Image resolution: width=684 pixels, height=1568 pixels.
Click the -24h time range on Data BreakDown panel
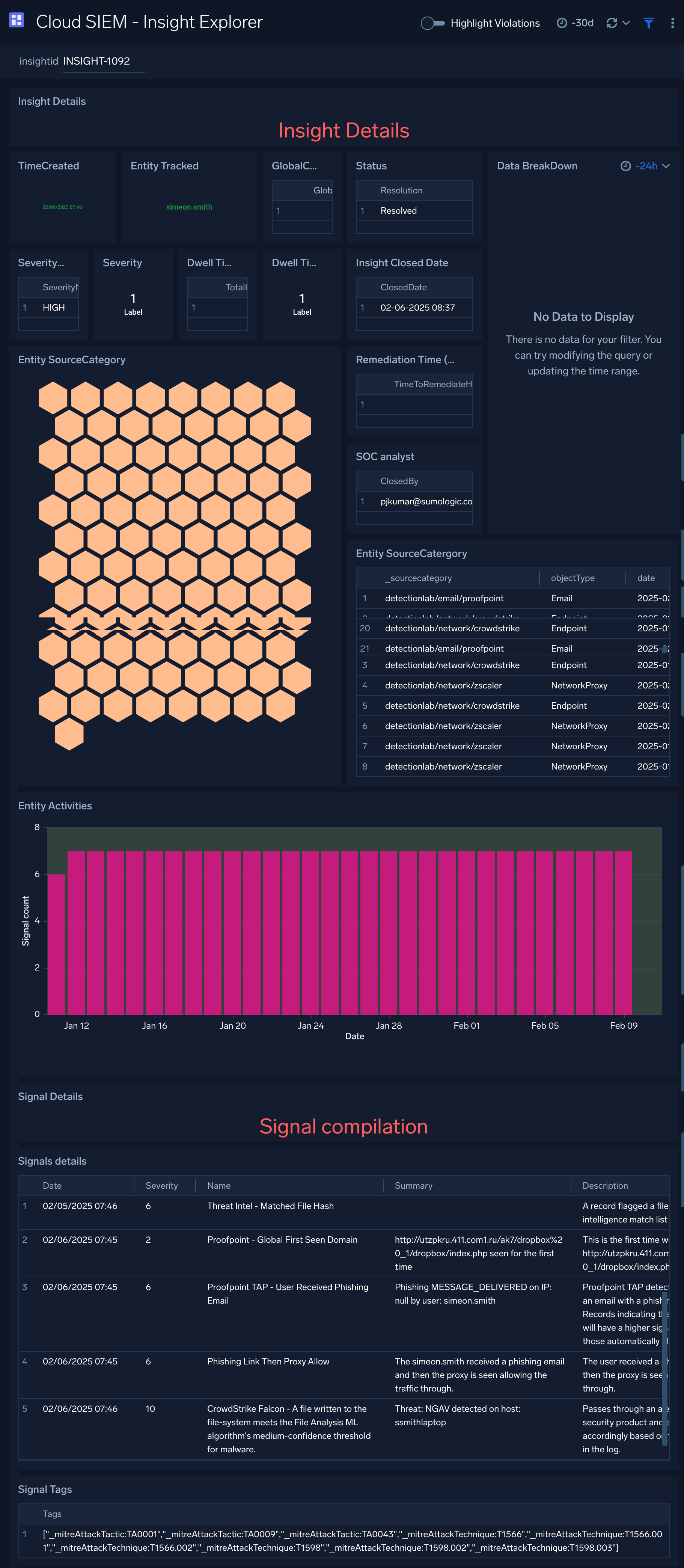647,166
